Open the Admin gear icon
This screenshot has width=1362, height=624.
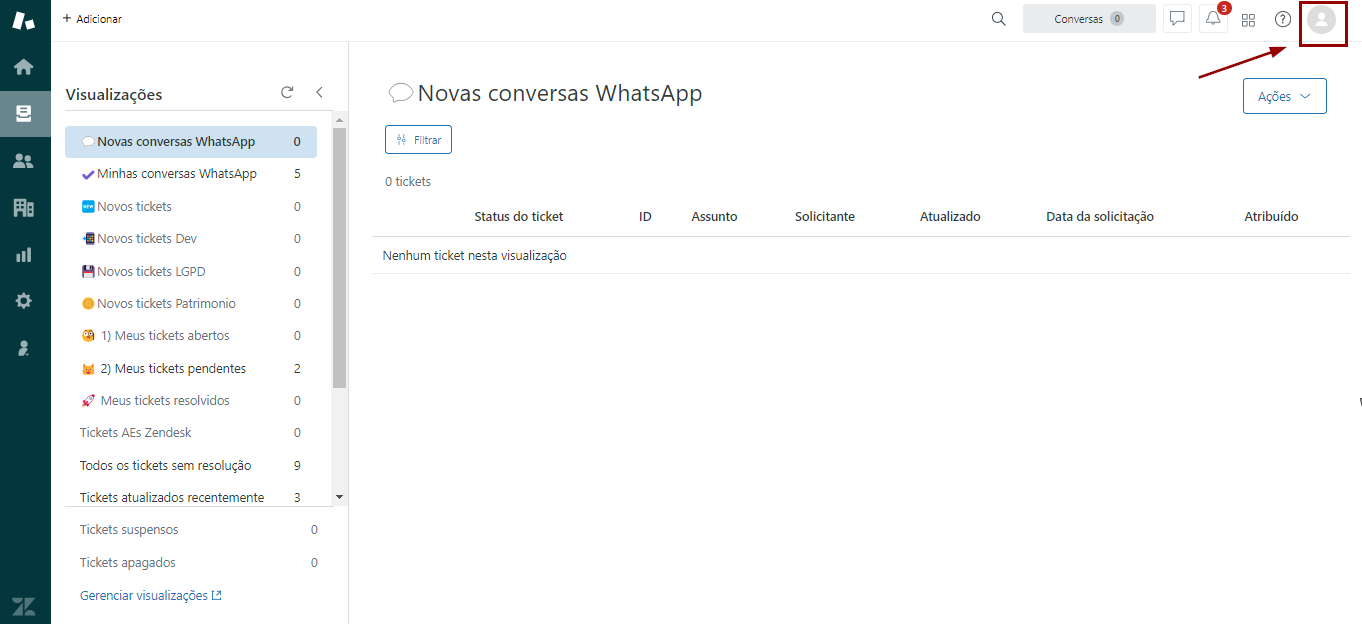point(24,301)
